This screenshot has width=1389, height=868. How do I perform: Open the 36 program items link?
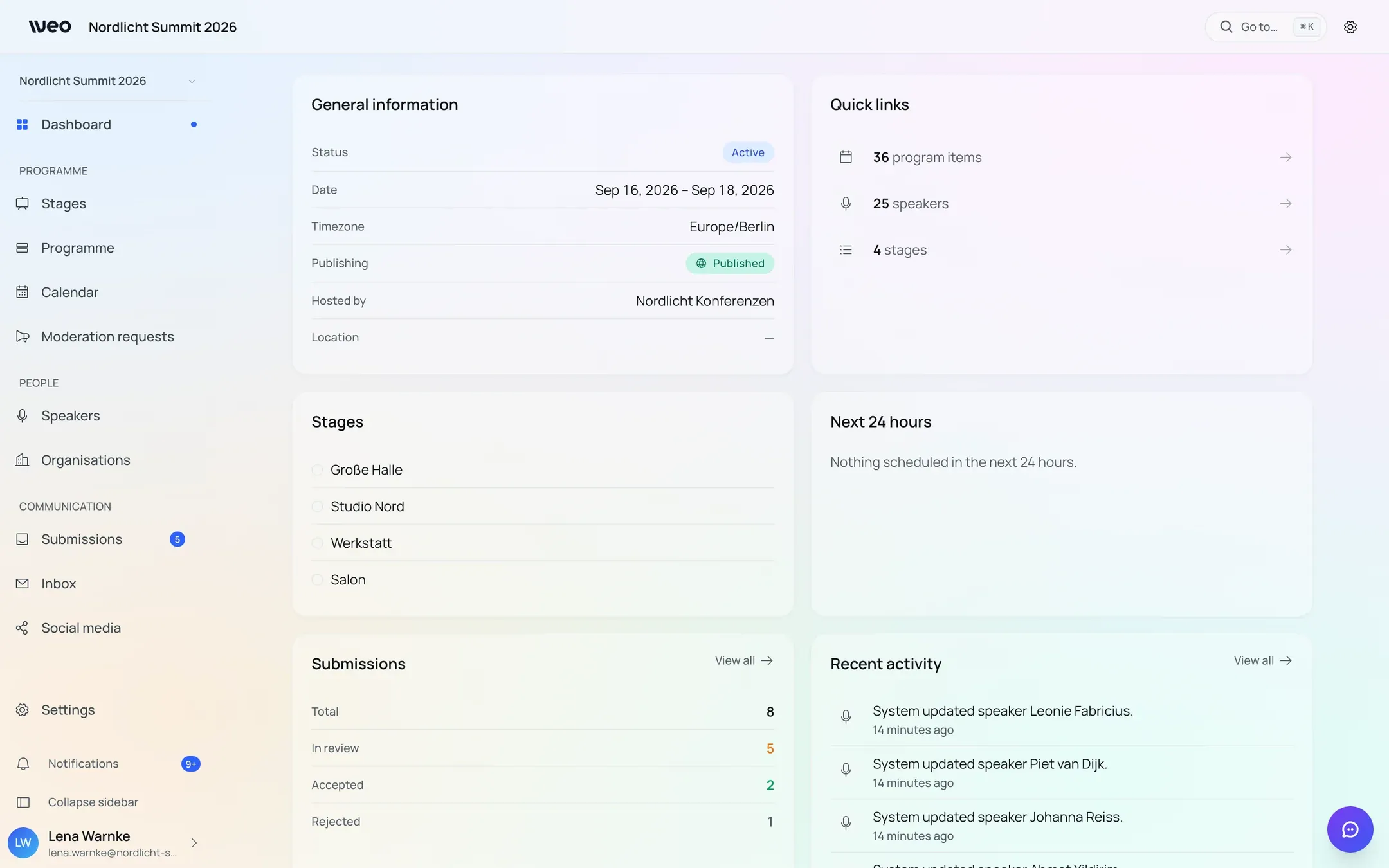pyautogui.click(x=1062, y=158)
